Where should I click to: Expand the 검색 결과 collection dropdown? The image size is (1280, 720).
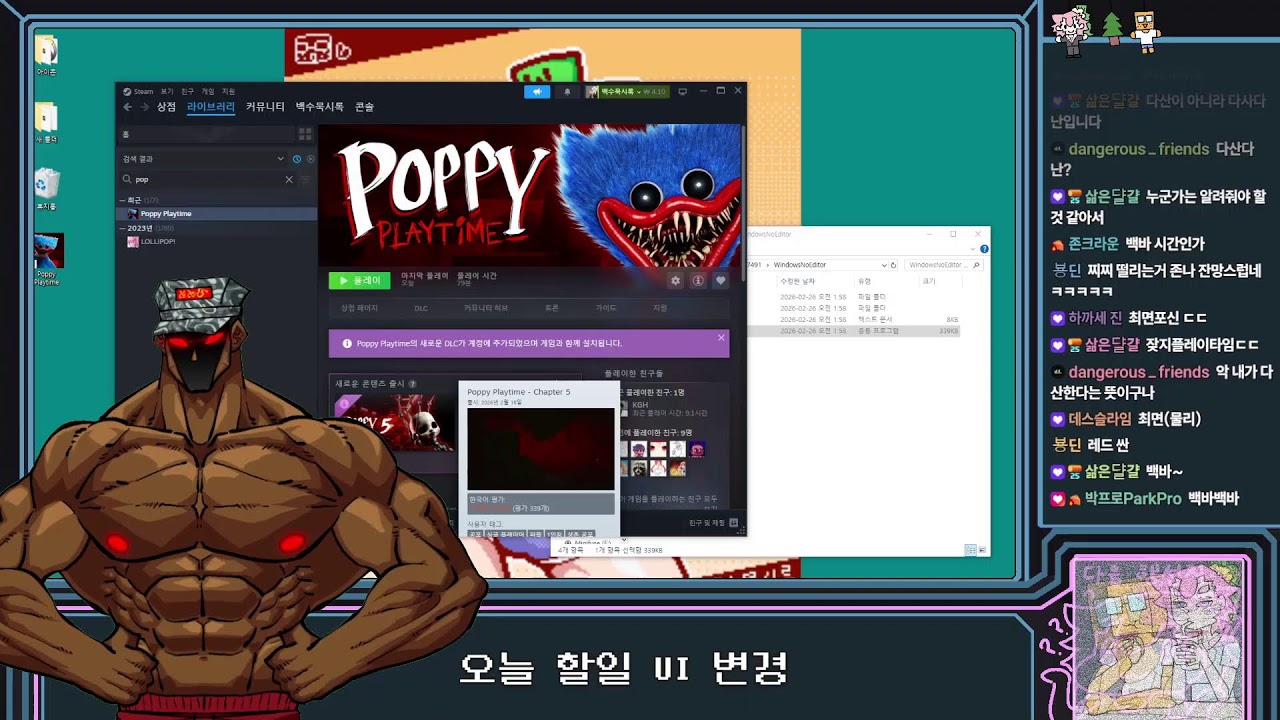(x=281, y=159)
